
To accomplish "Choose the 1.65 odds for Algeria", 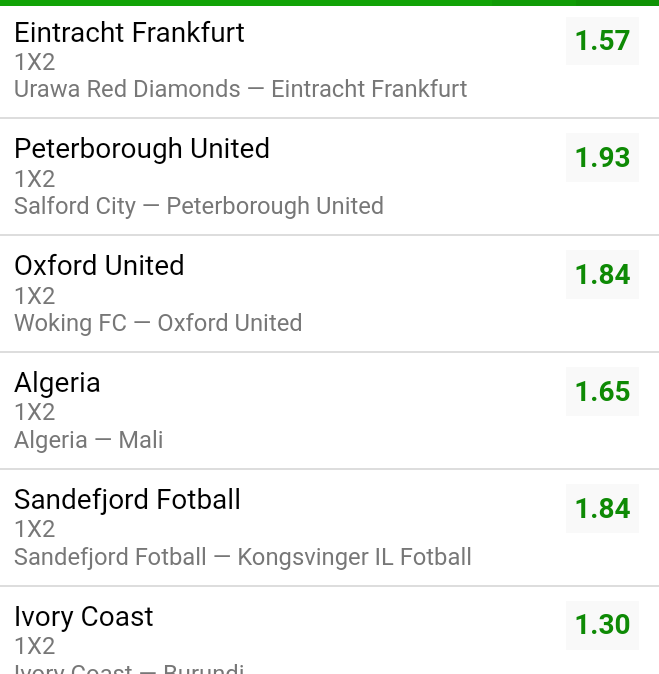I will click(602, 392).
